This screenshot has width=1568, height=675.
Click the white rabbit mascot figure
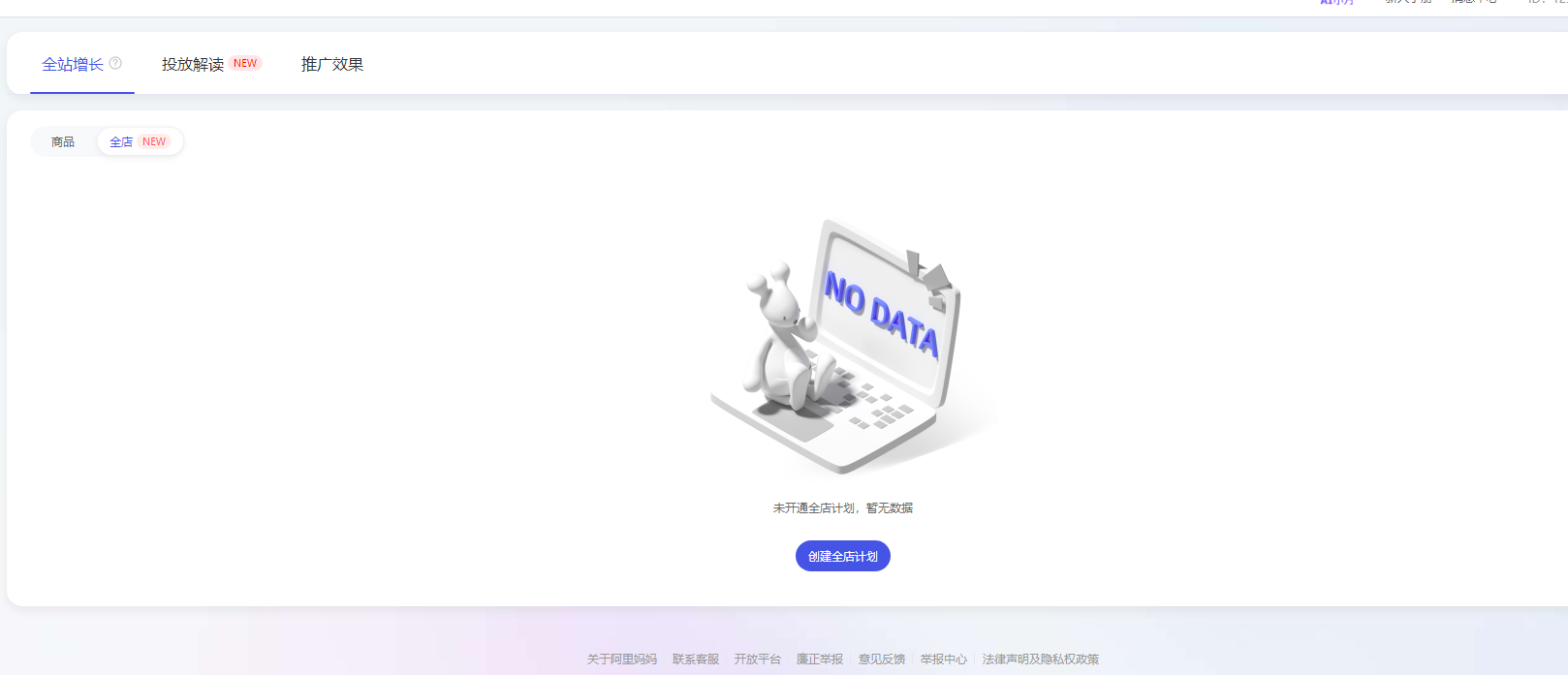coord(780,339)
